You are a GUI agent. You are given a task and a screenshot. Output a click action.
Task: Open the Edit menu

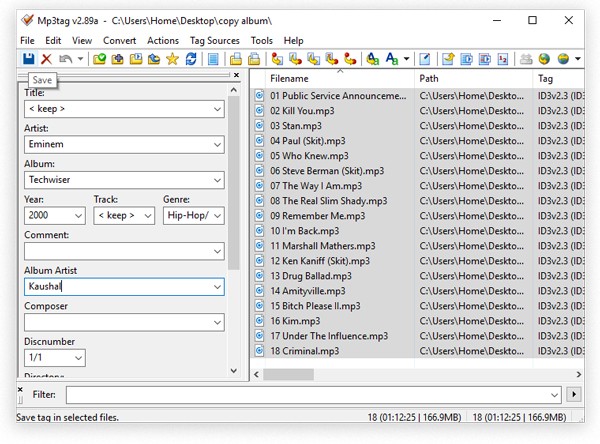(x=53, y=41)
